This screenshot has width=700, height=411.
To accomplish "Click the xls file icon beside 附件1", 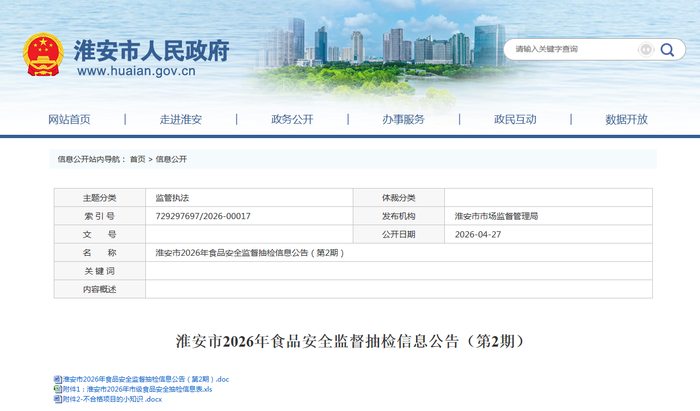I will click(x=58, y=389).
